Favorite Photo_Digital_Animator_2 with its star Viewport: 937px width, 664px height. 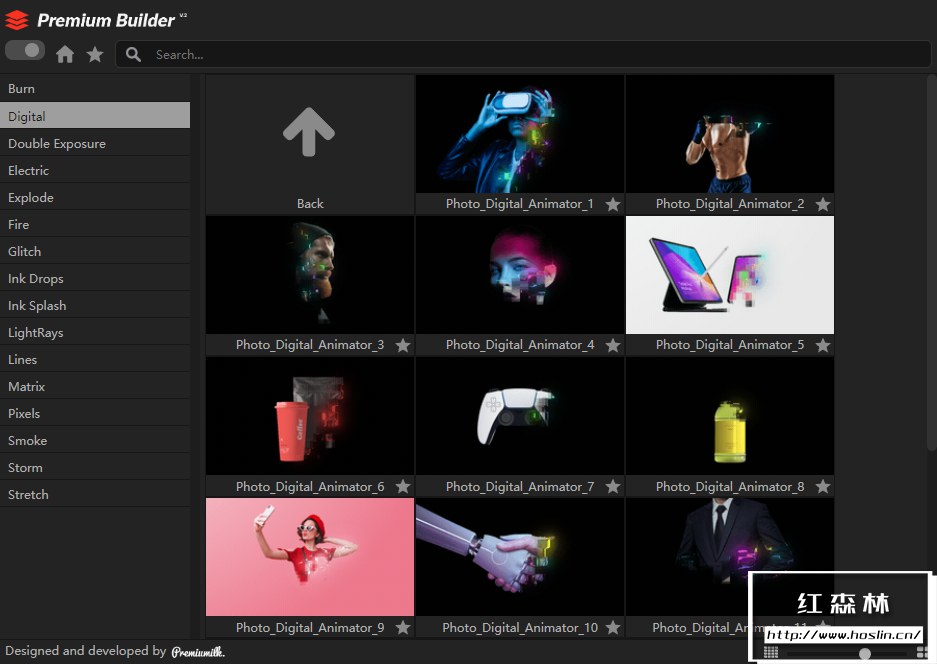[x=823, y=204]
